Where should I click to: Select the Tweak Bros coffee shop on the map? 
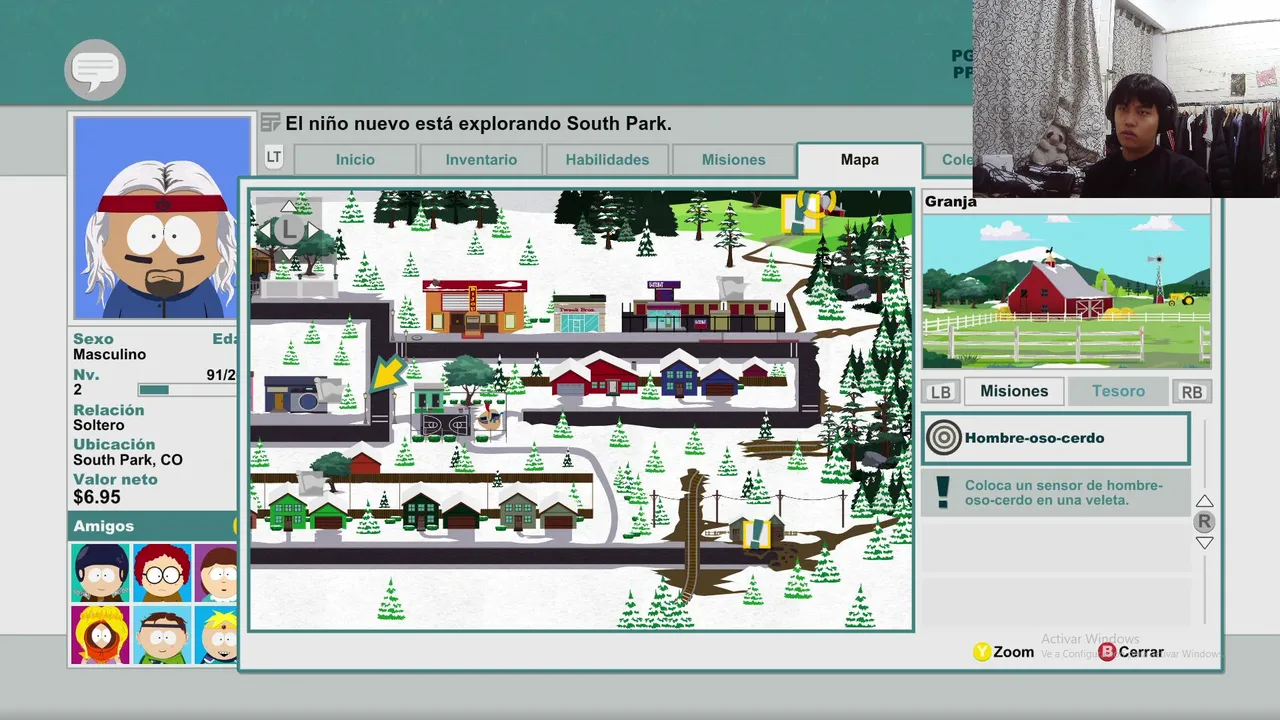coord(579,313)
